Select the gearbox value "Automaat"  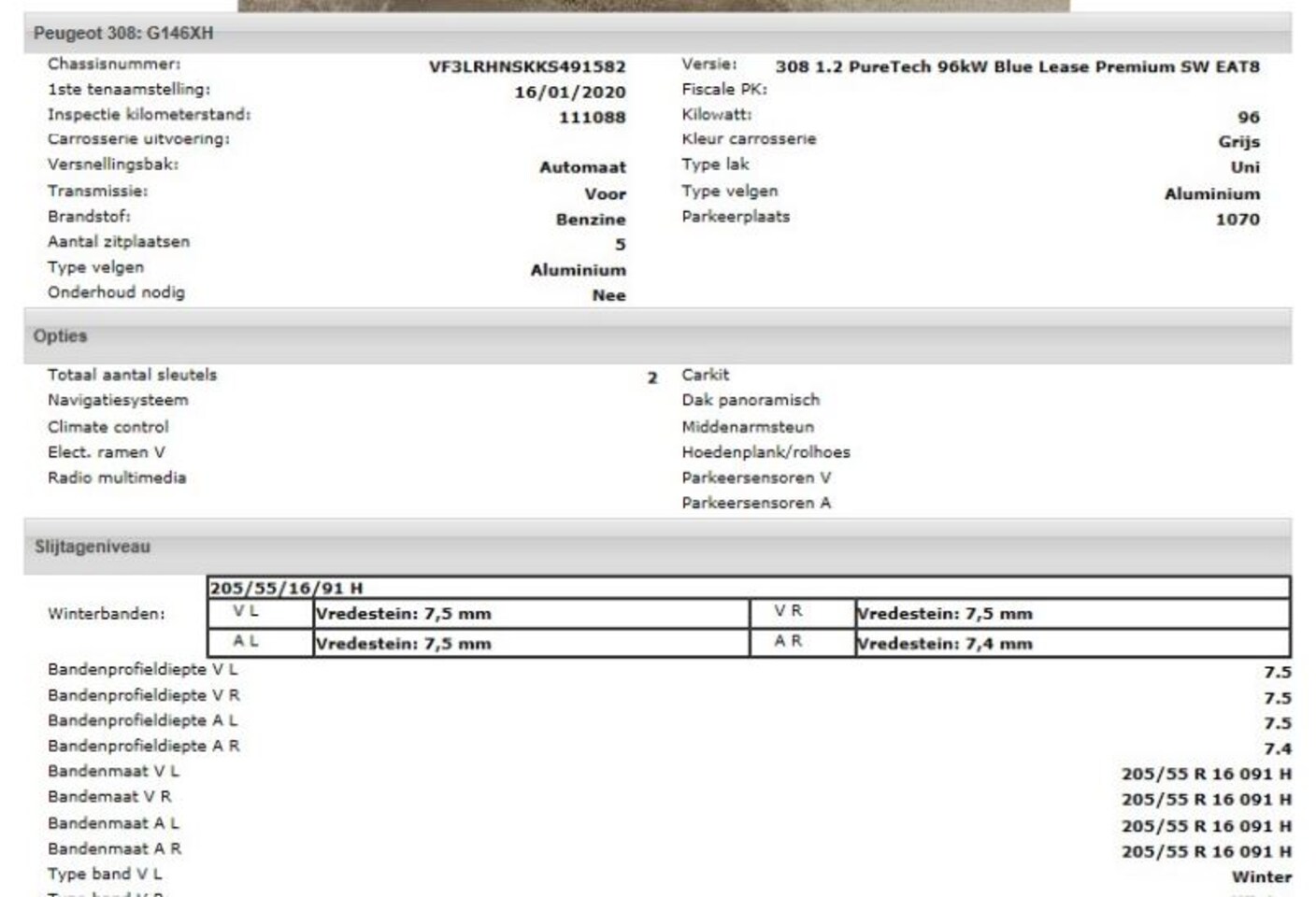[582, 167]
